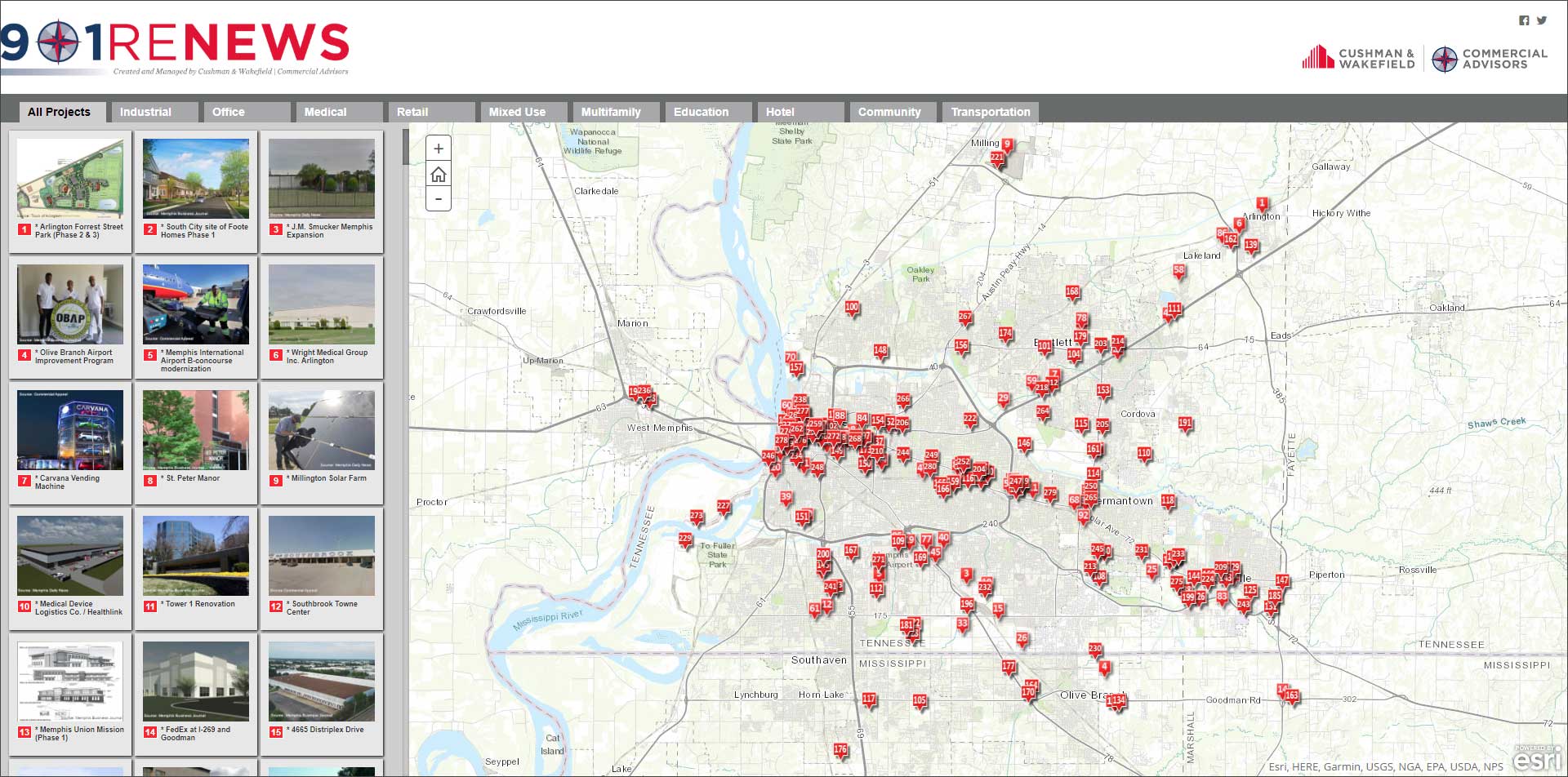Open St. Peter Manor project thumbnail
This screenshot has width=1568, height=777.
coord(196,430)
